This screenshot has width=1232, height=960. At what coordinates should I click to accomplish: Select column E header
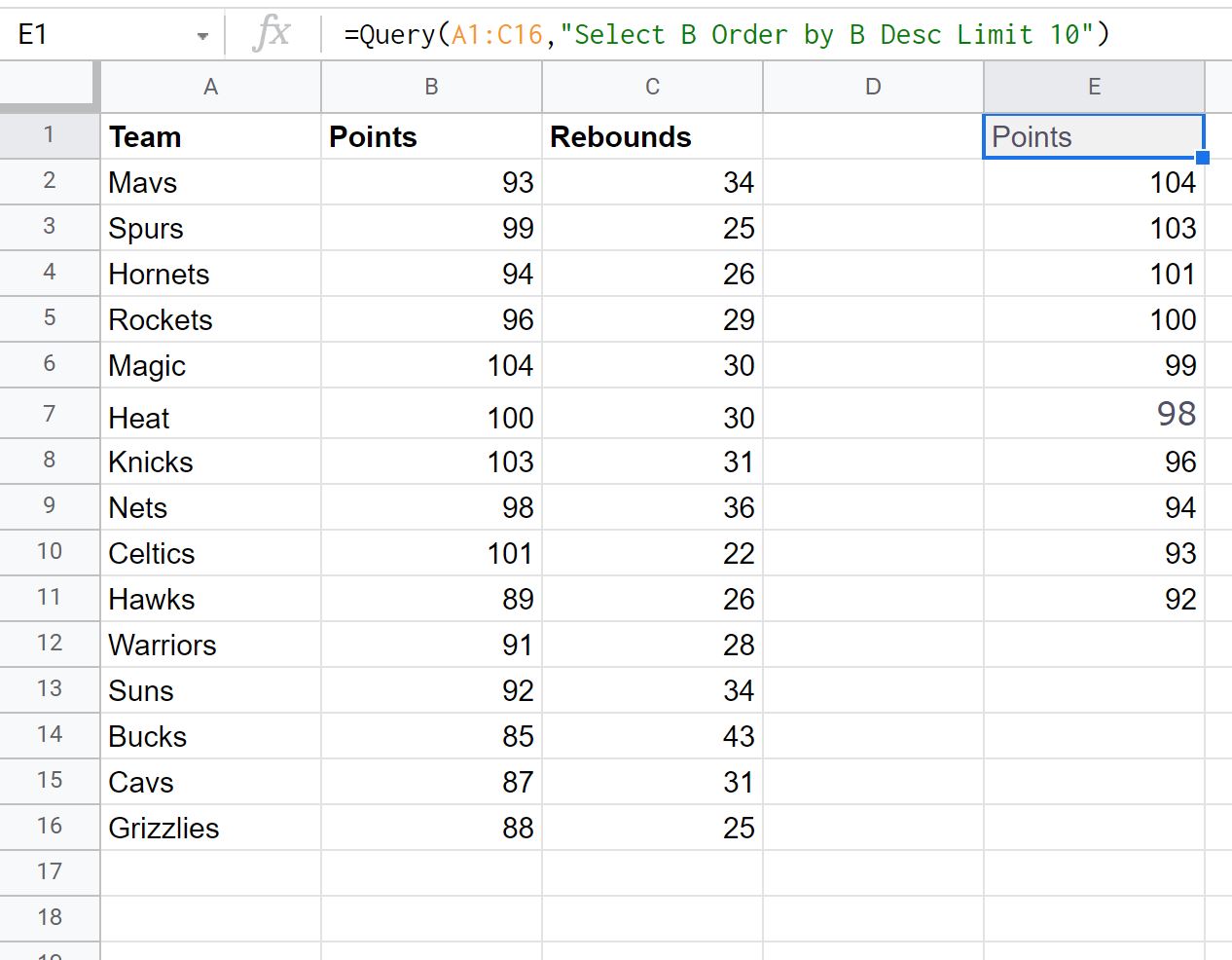[x=1094, y=87]
